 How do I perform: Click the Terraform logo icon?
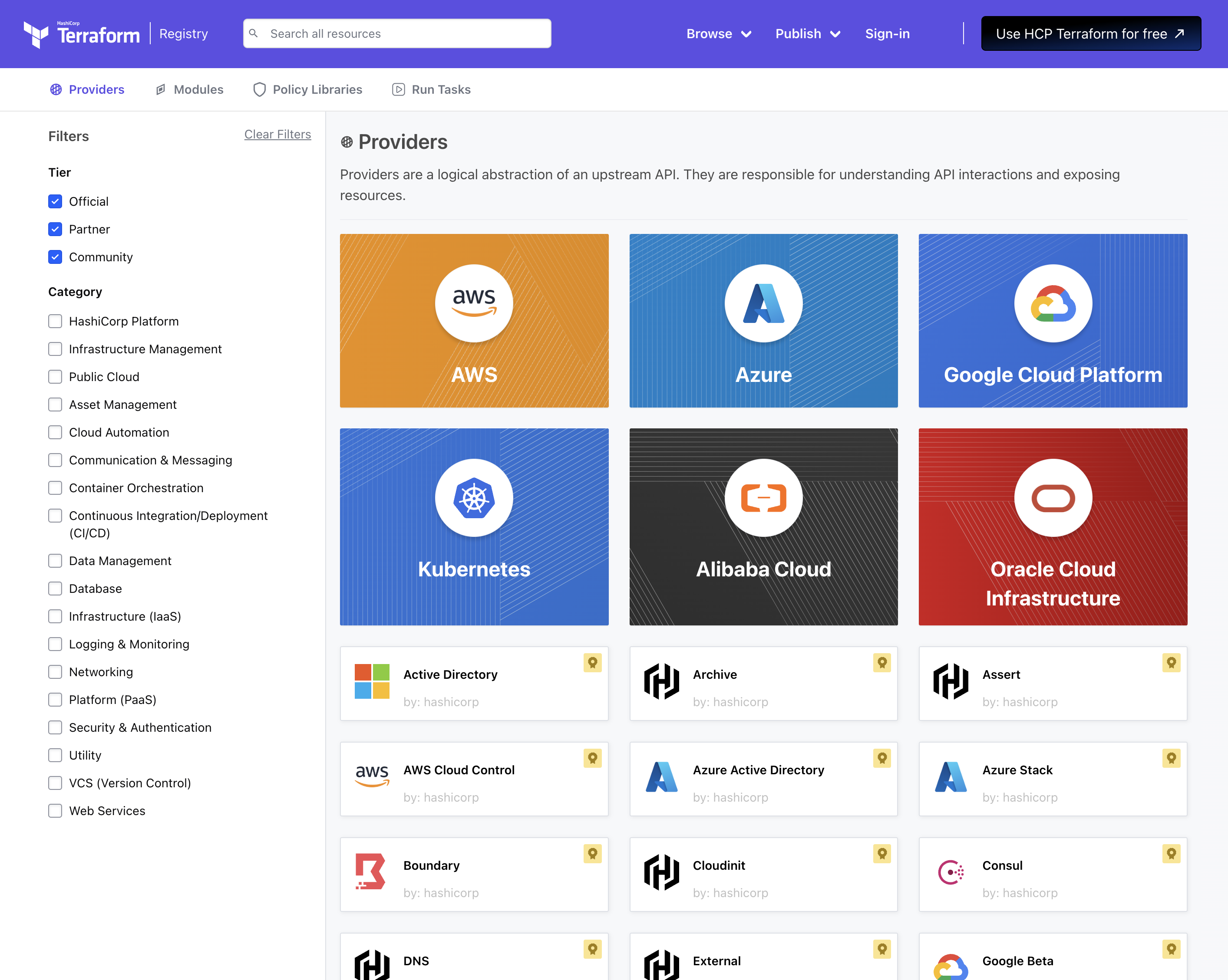(x=36, y=34)
